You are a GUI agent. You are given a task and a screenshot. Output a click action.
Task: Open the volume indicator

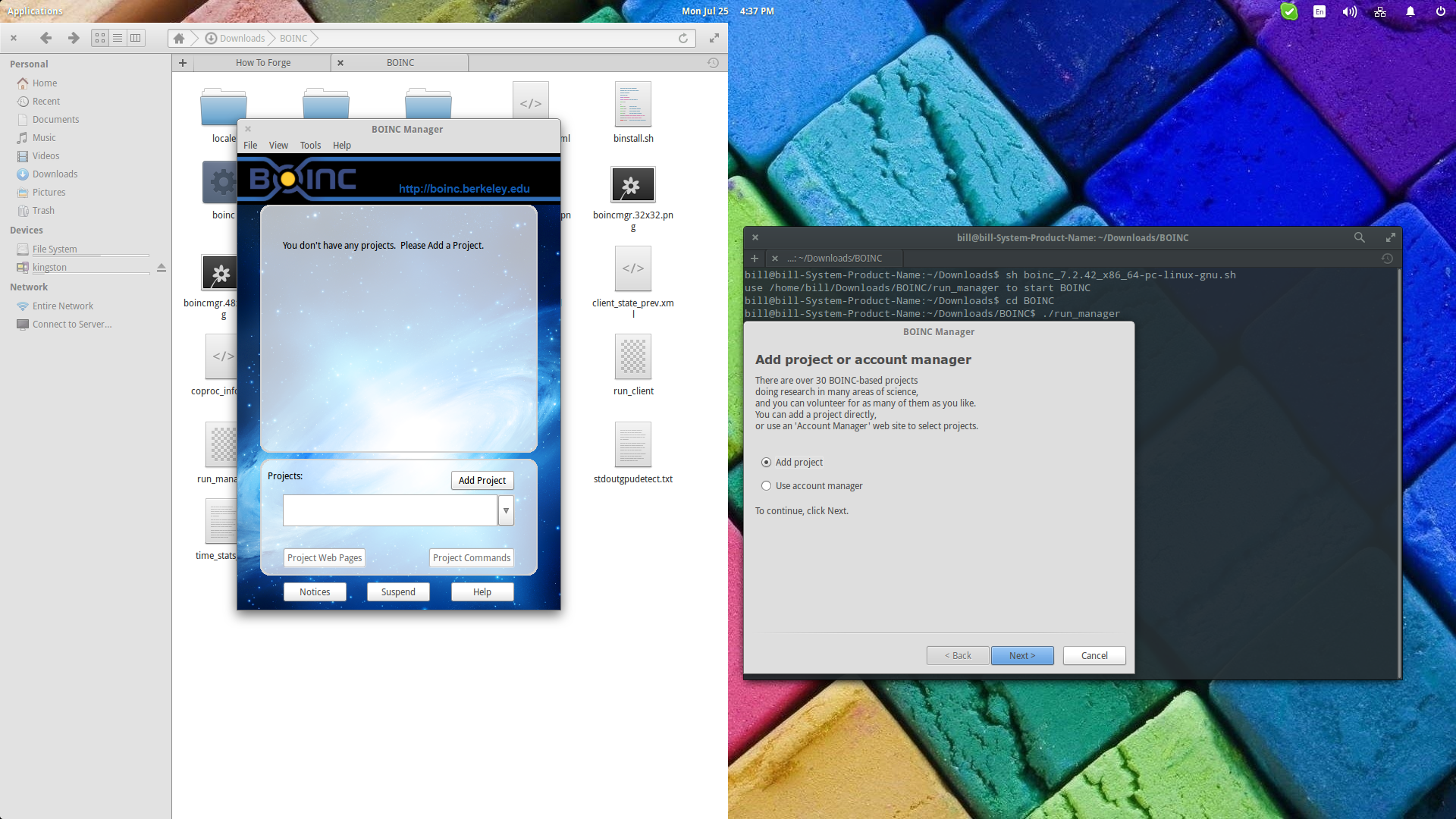point(1350,11)
